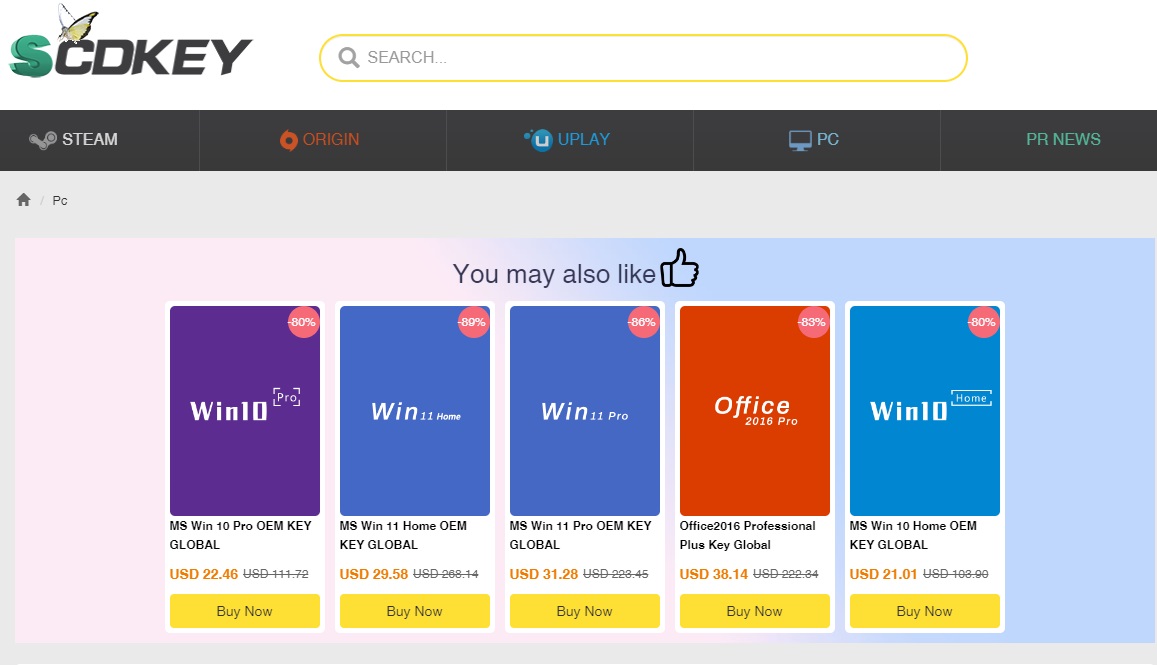Click the thumbs-up icon
The height and width of the screenshot is (665, 1157).
pos(679,268)
